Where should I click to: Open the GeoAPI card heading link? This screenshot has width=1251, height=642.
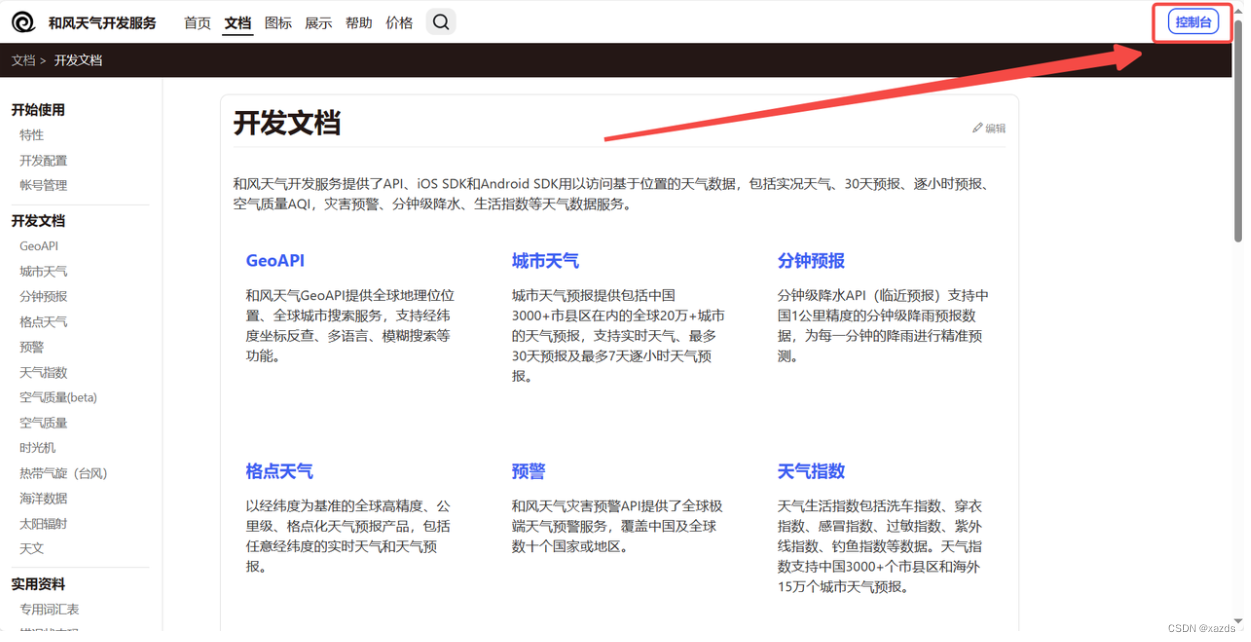tap(275, 261)
